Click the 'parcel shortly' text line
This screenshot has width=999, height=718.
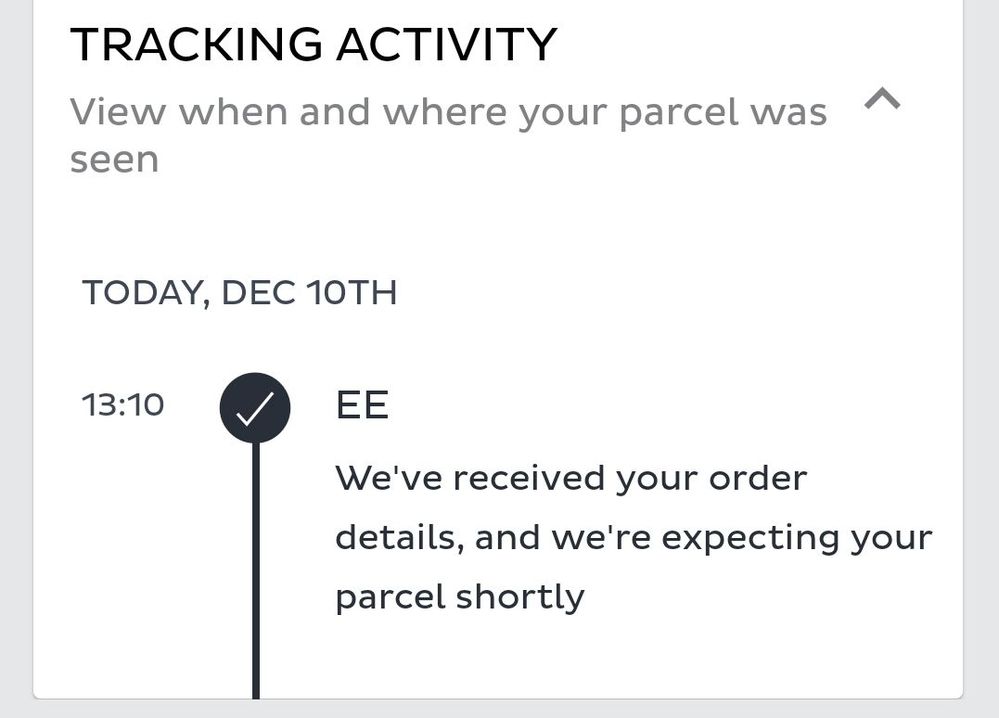tap(459, 597)
